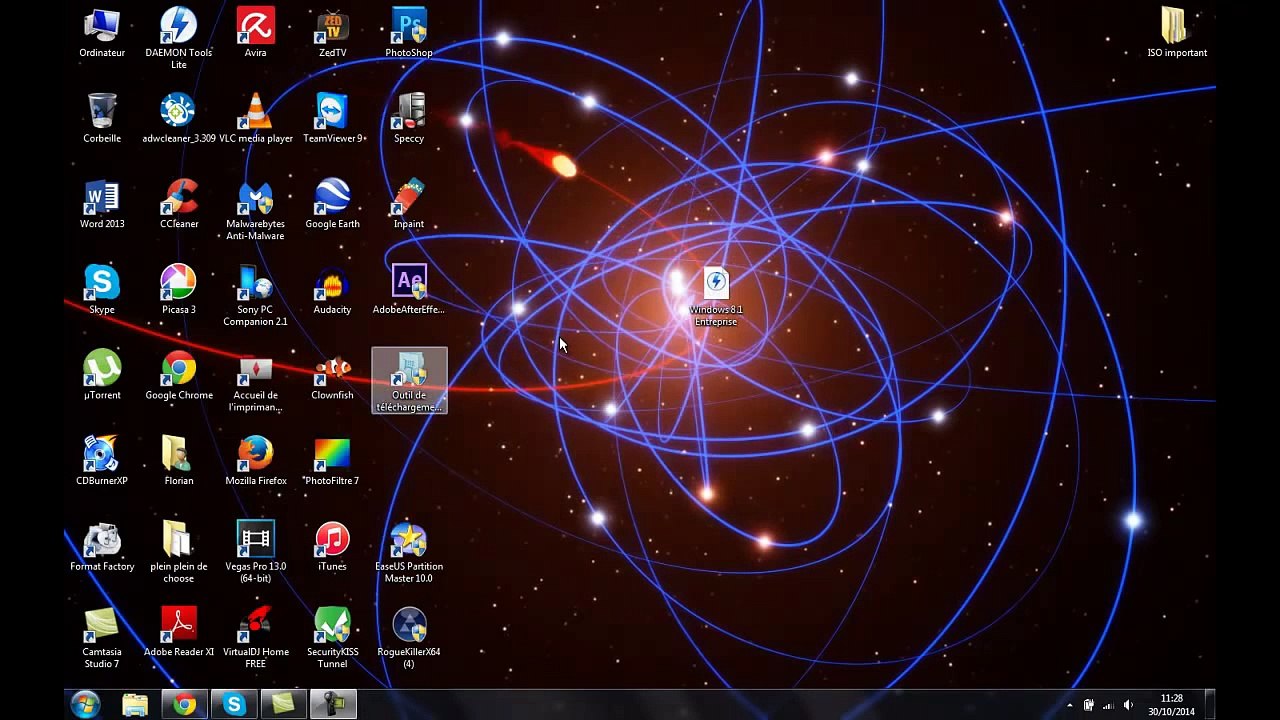Image resolution: width=1280 pixels, height=720 pixels.
Task: Open the clock showing 11:28
Action: point(1171,705)
